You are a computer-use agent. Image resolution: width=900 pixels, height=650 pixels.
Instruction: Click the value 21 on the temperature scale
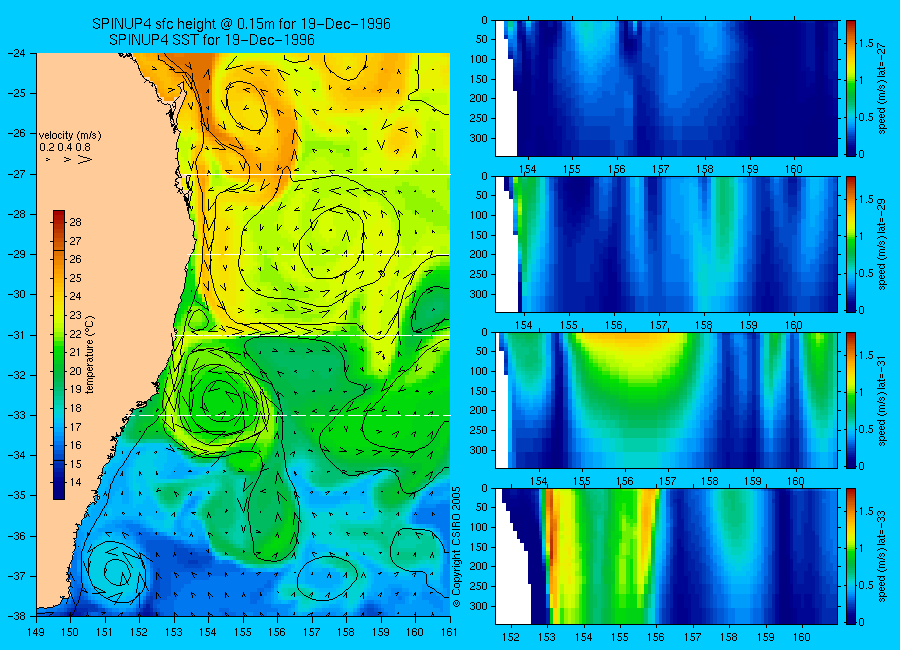[x=75, y=352]
